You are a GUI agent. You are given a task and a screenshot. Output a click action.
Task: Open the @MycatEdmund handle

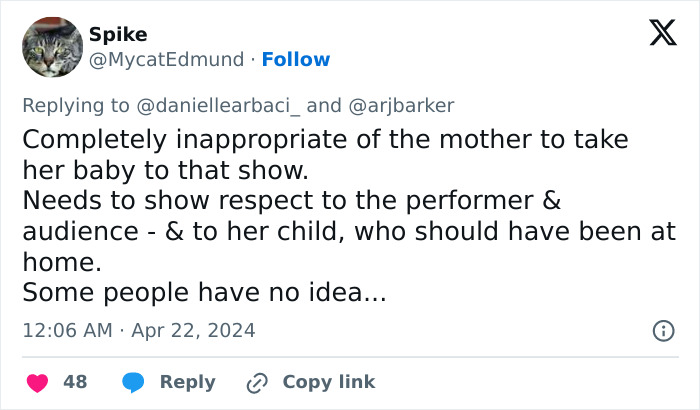click(x=166, y=60)
